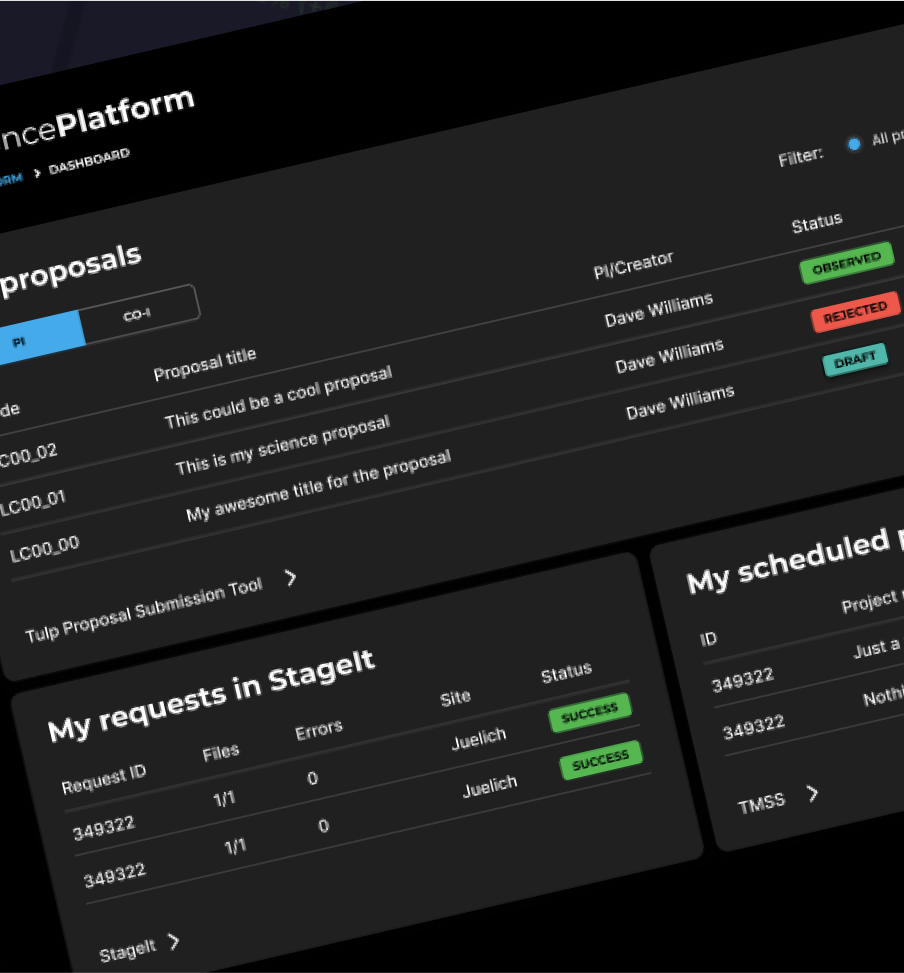Viewport: 904px width, 973px height.
Task: Select the All proposals filter radio button
Action: coord(853,144)
